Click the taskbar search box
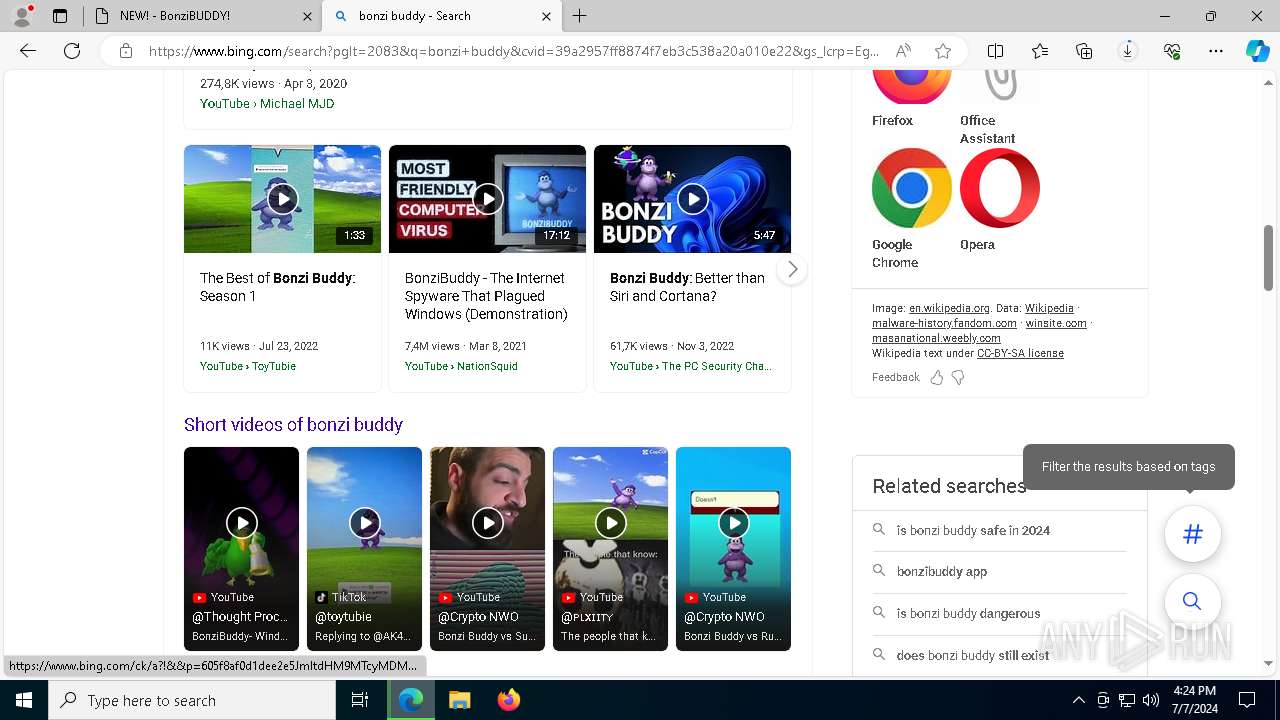The image size is (1280, 720). 192,700
